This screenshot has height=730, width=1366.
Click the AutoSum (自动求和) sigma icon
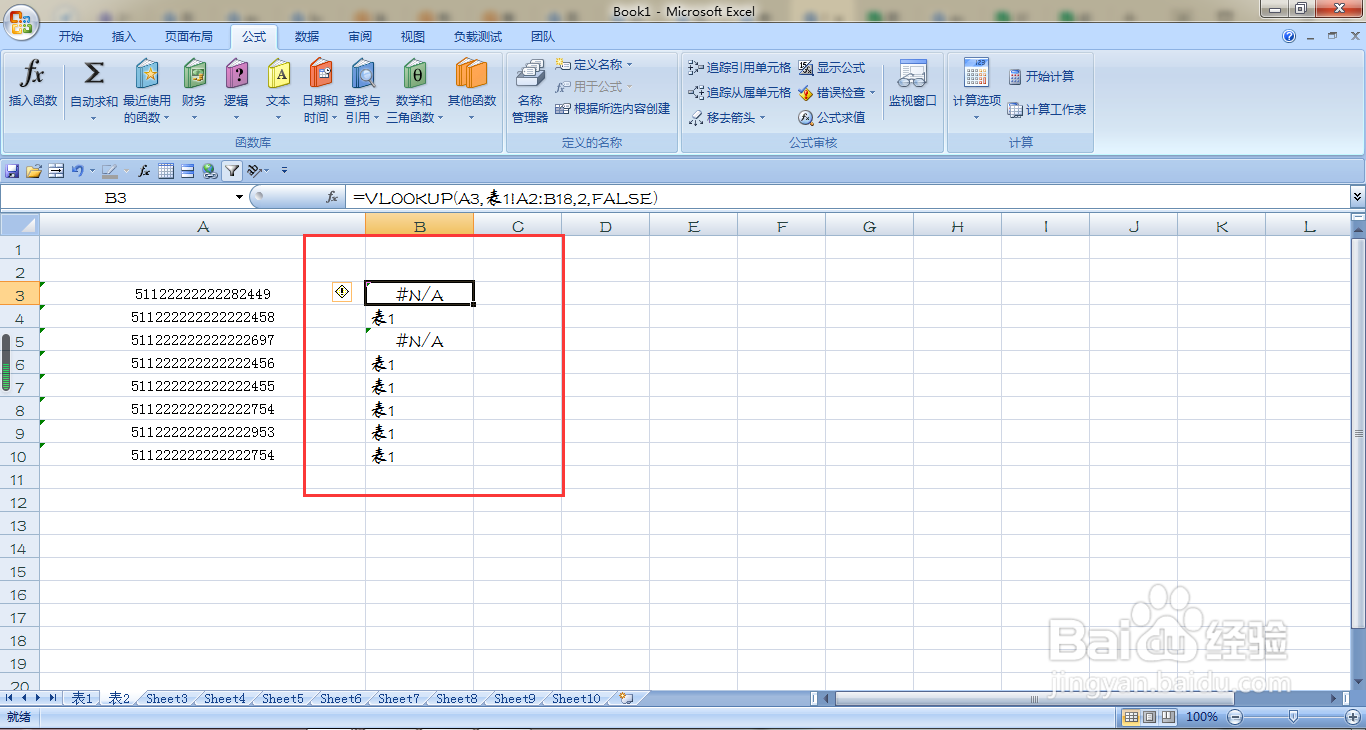93,74
